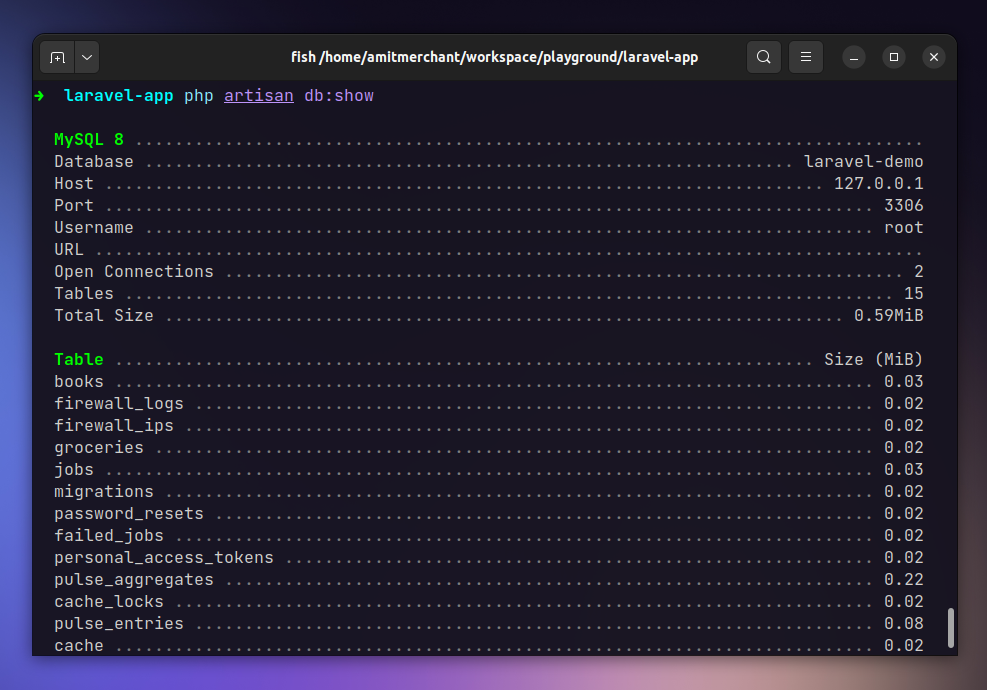This screenshot has width=987, height=690.
Task: Click the 'Size (MiB)' column header
Action: tap(874, 359)
